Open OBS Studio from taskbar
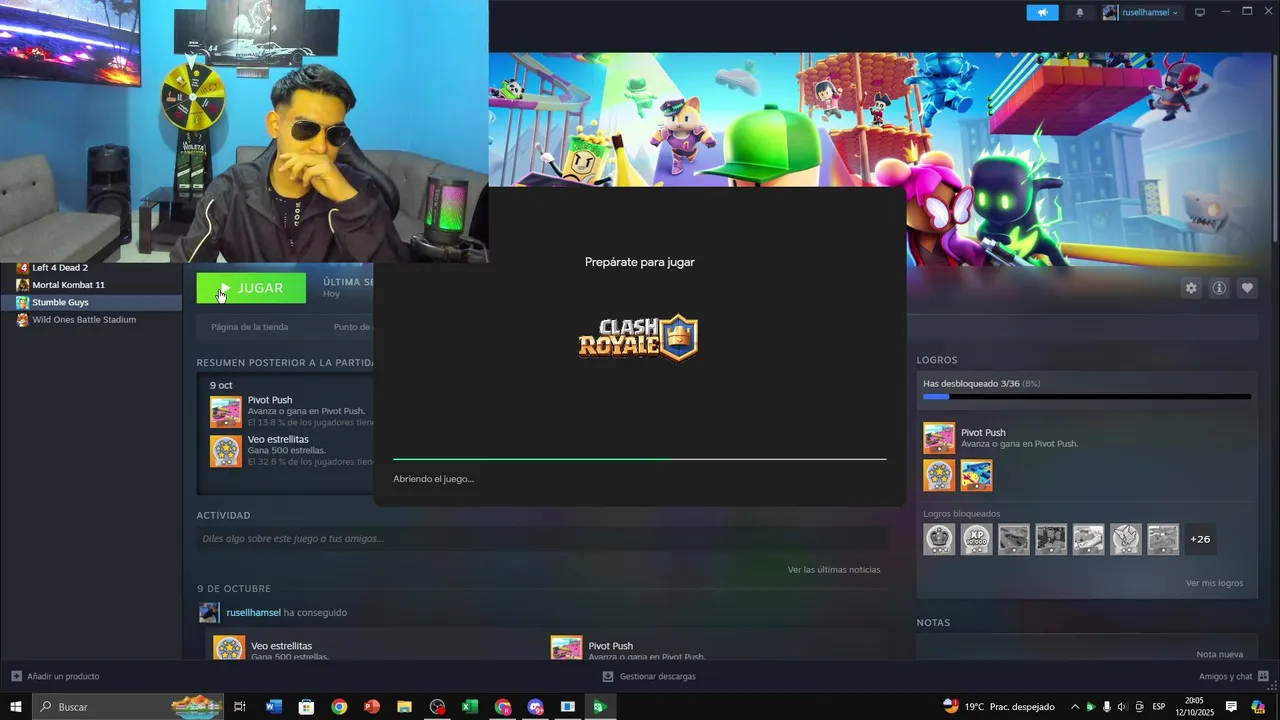Screen dimensions: 1280x720 click(437, 707)
